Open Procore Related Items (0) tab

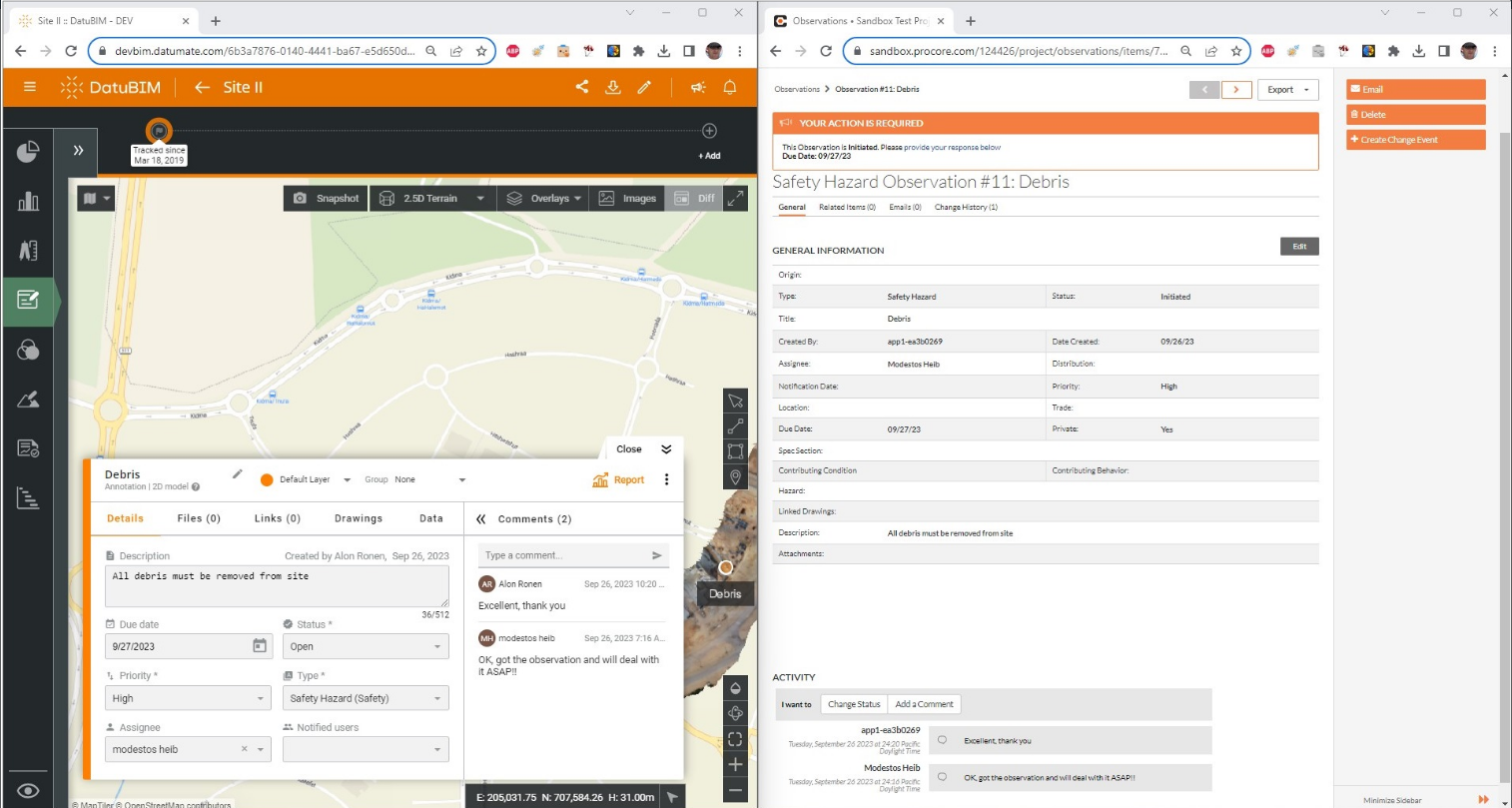coord(847,207)
